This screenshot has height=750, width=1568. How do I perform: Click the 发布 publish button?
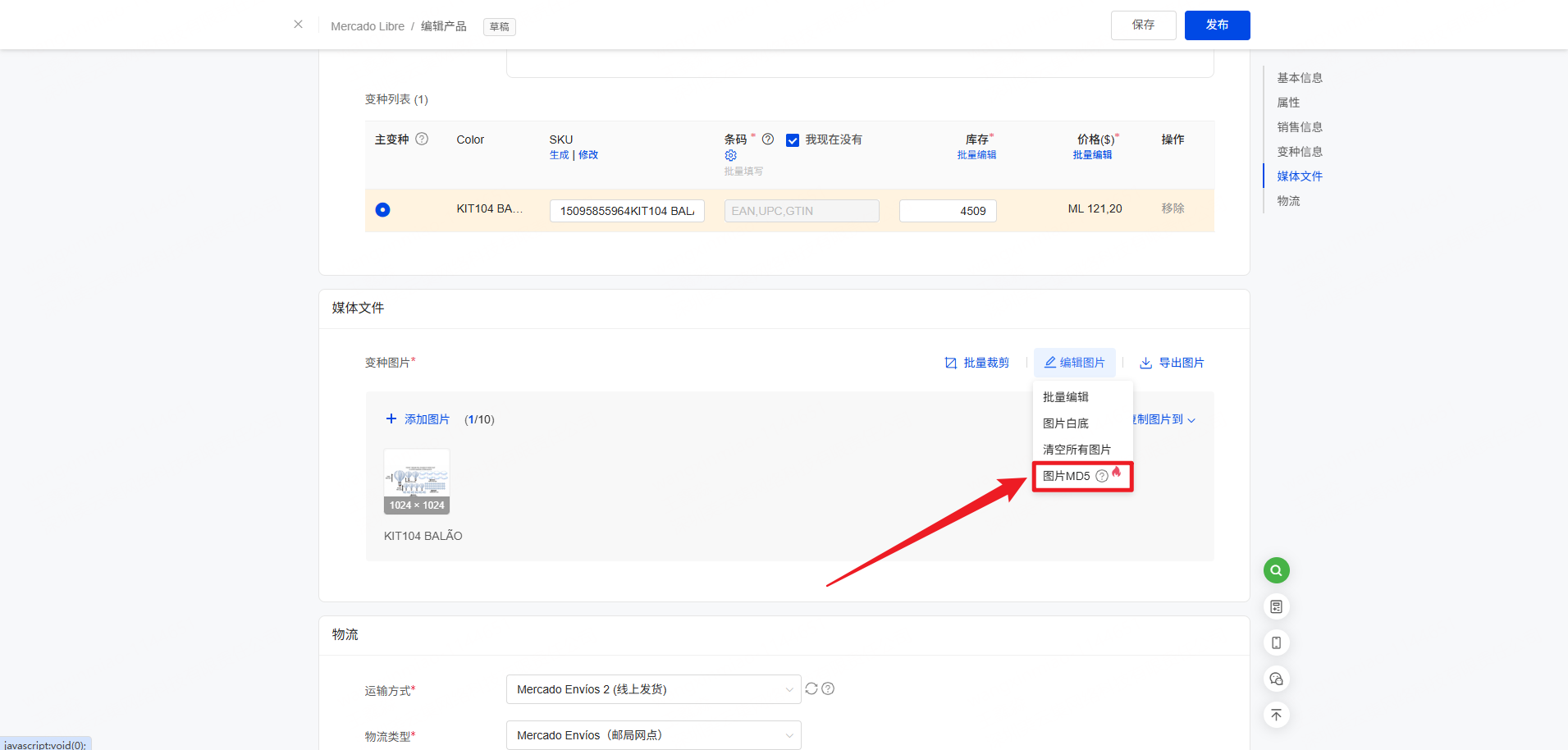click(1217, 25)
